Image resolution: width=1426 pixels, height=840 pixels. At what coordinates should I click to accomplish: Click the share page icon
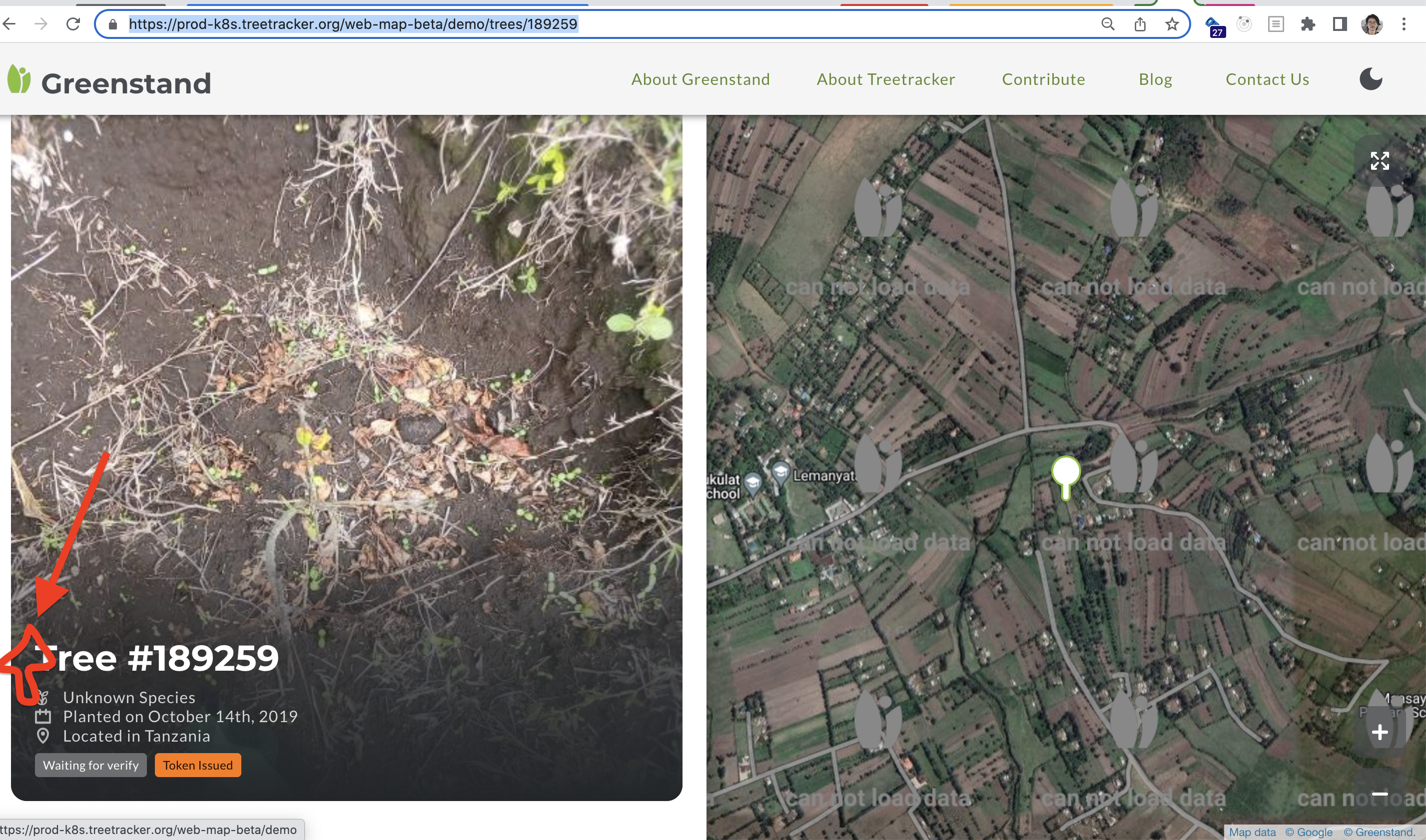[1140, 24]
